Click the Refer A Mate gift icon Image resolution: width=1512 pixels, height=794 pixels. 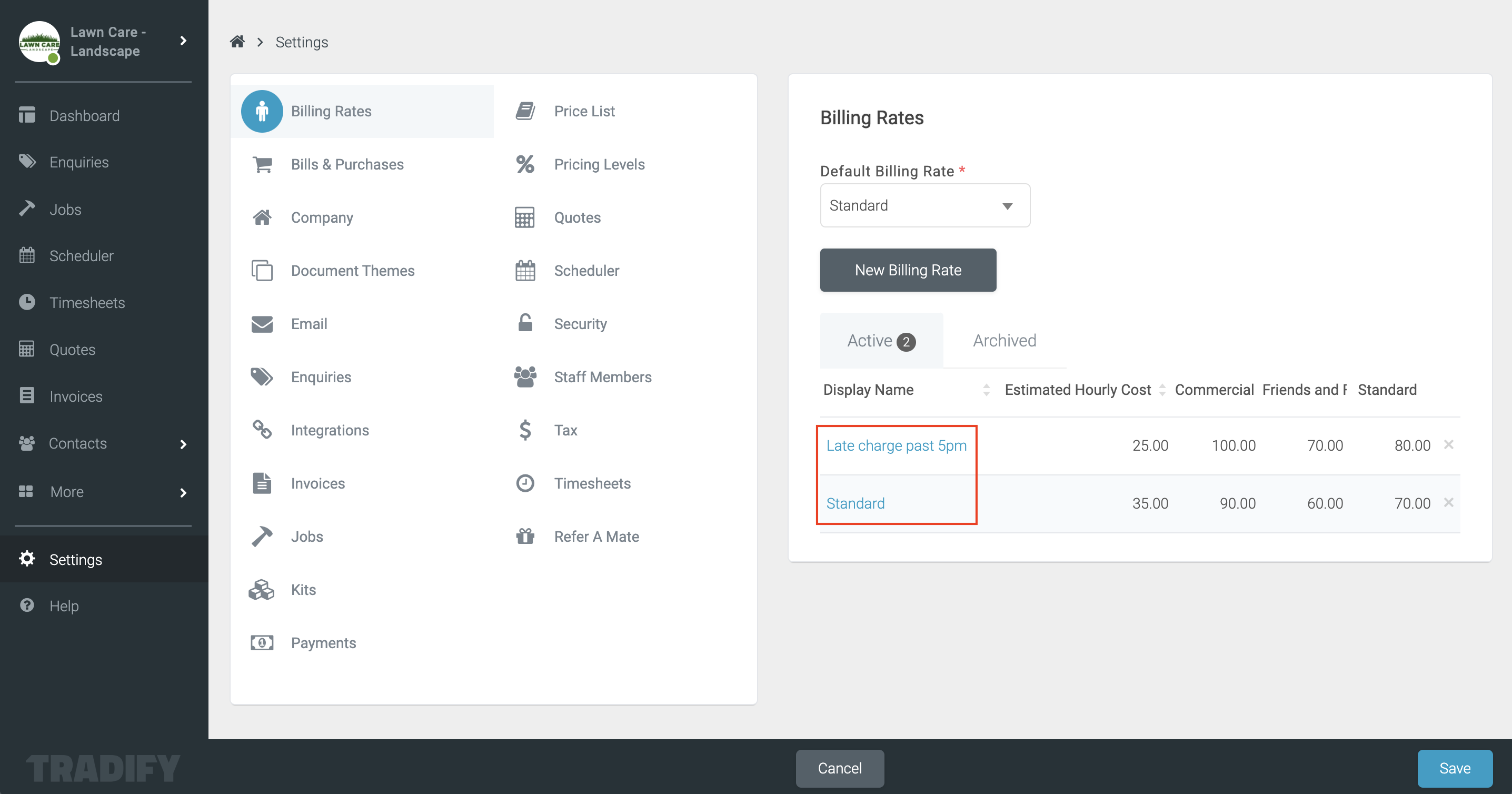tap(525, 537)
